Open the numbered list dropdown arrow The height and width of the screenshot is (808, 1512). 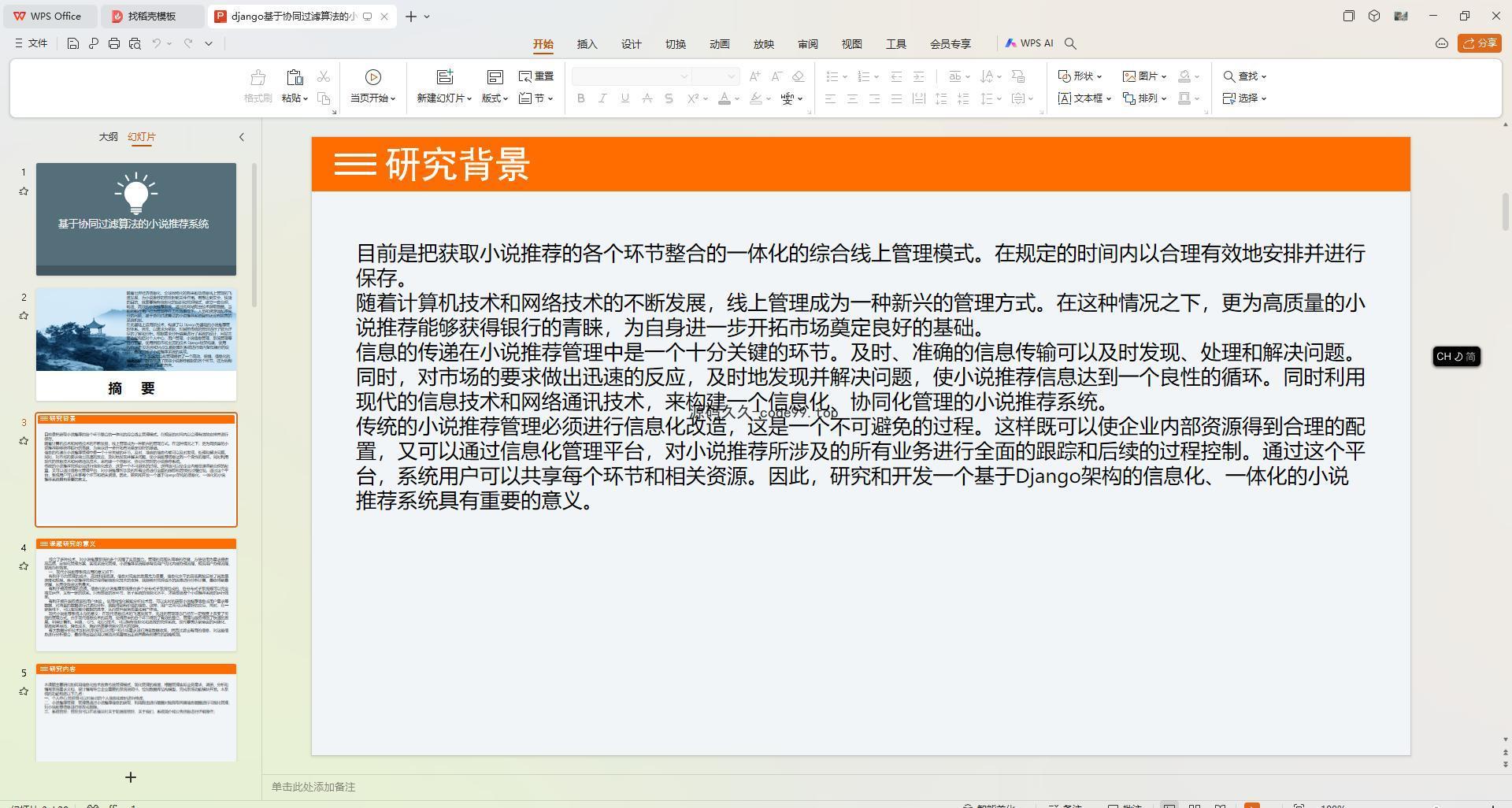(876, 77)
